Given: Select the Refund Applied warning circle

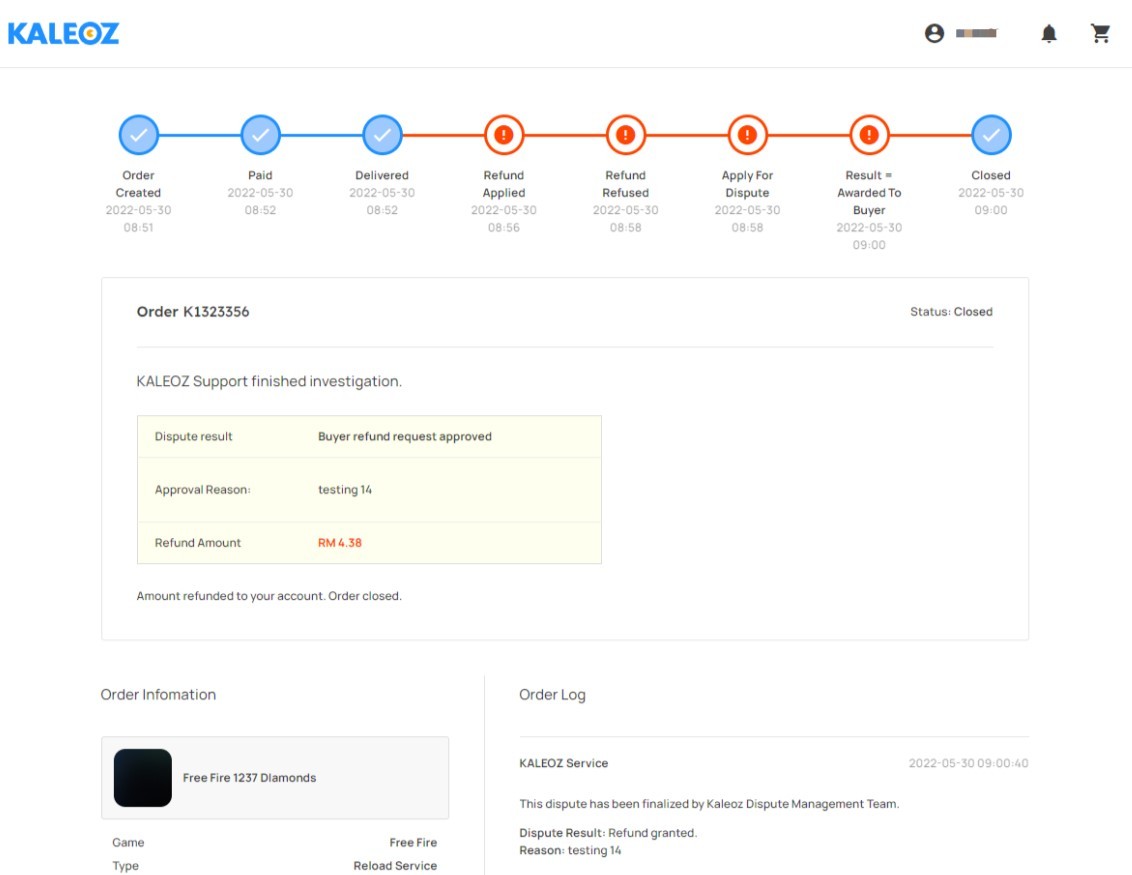Looking at the screenshot, I should tap(504, 135).
